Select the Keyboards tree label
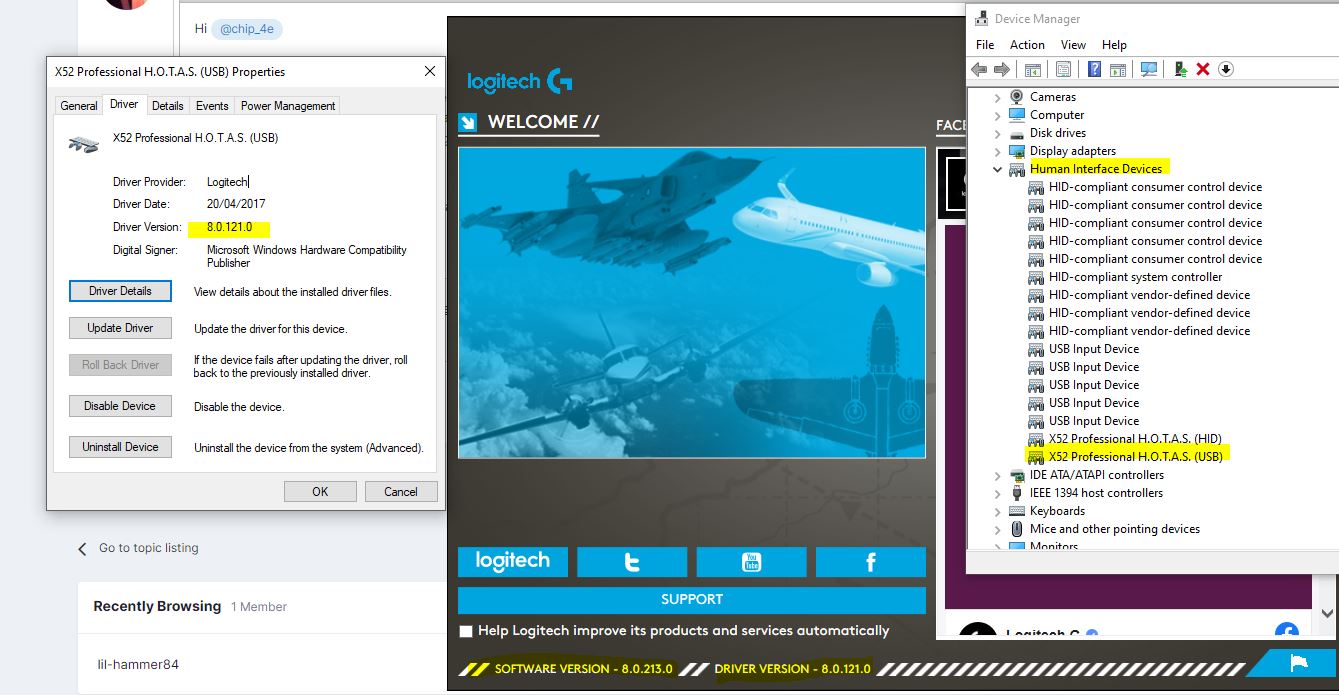The image size is (1339, 695). coord(1057,511)
